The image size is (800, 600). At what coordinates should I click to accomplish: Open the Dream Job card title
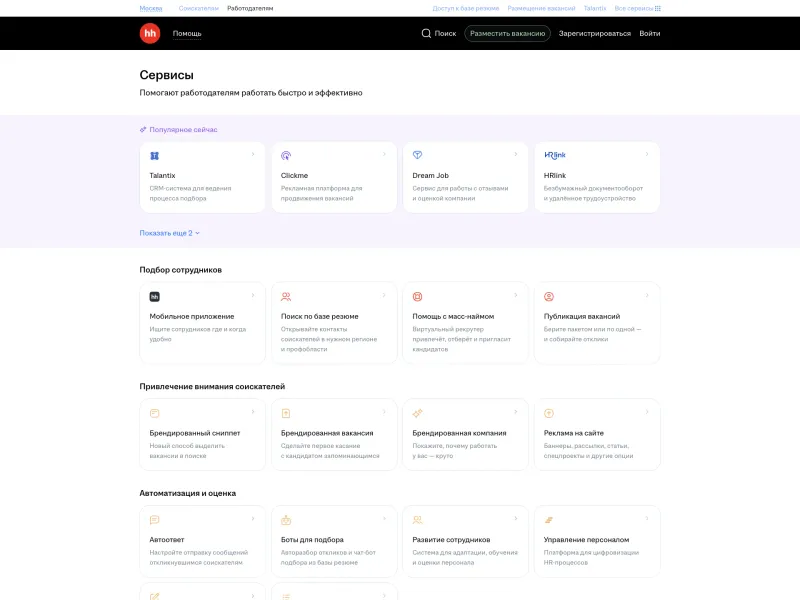[431, 176]
